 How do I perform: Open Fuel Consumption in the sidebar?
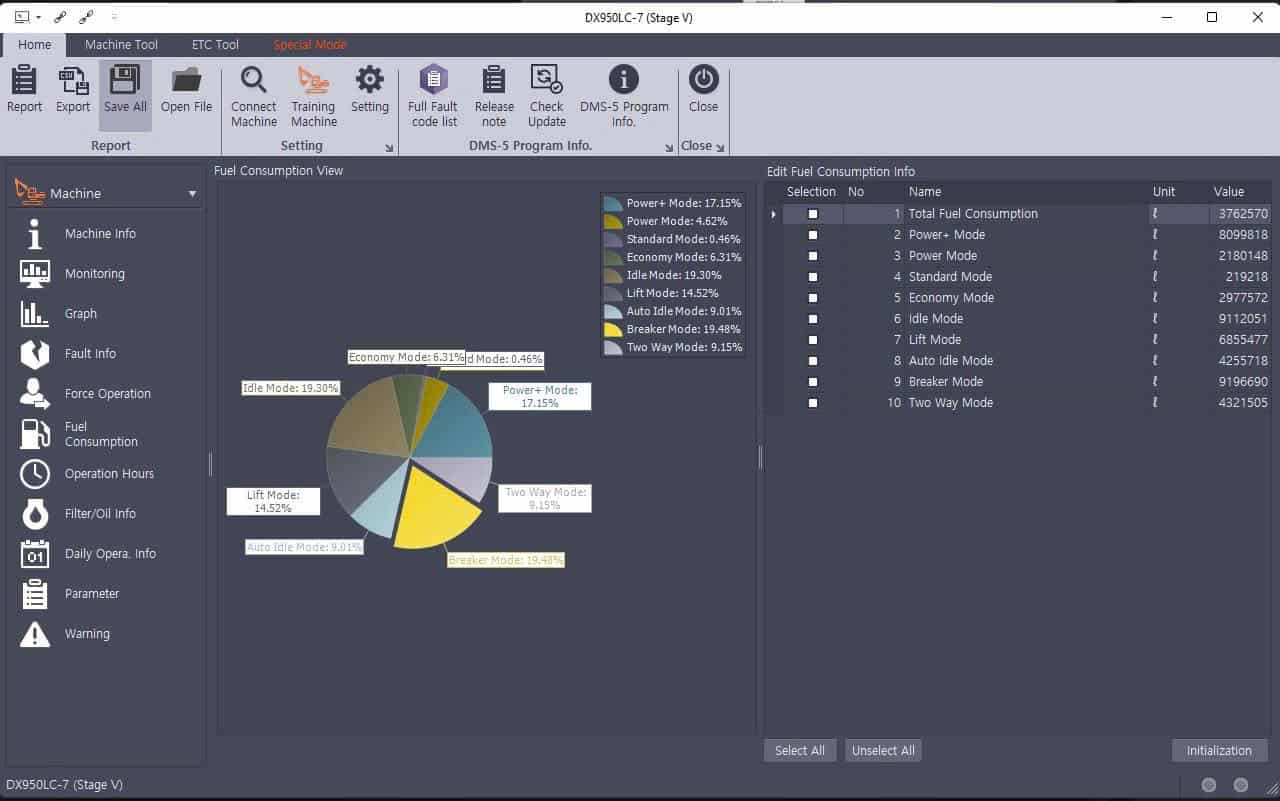(101, 434)
